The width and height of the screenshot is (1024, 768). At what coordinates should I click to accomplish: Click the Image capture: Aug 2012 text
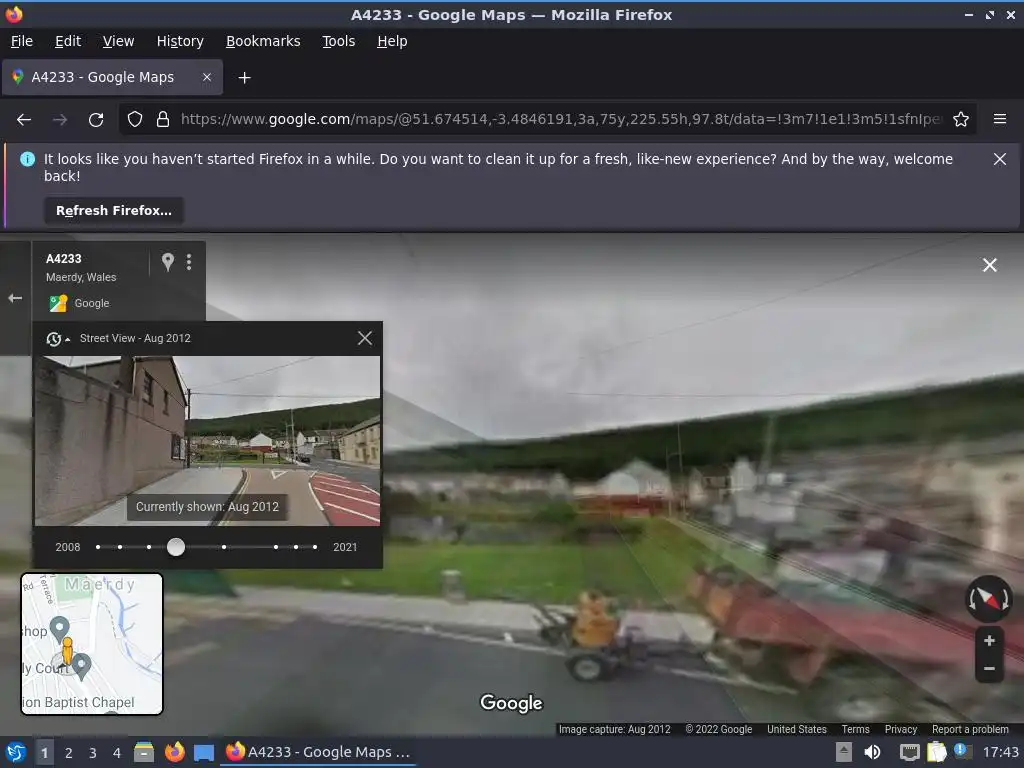[x=615, y=729]
